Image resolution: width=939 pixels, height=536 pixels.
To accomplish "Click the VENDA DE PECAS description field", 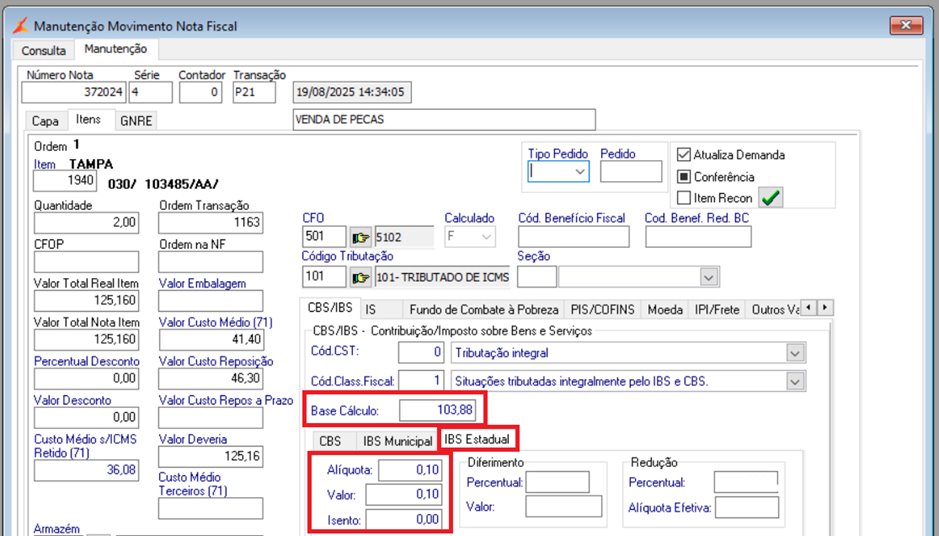I will click(x=444, y=120).
